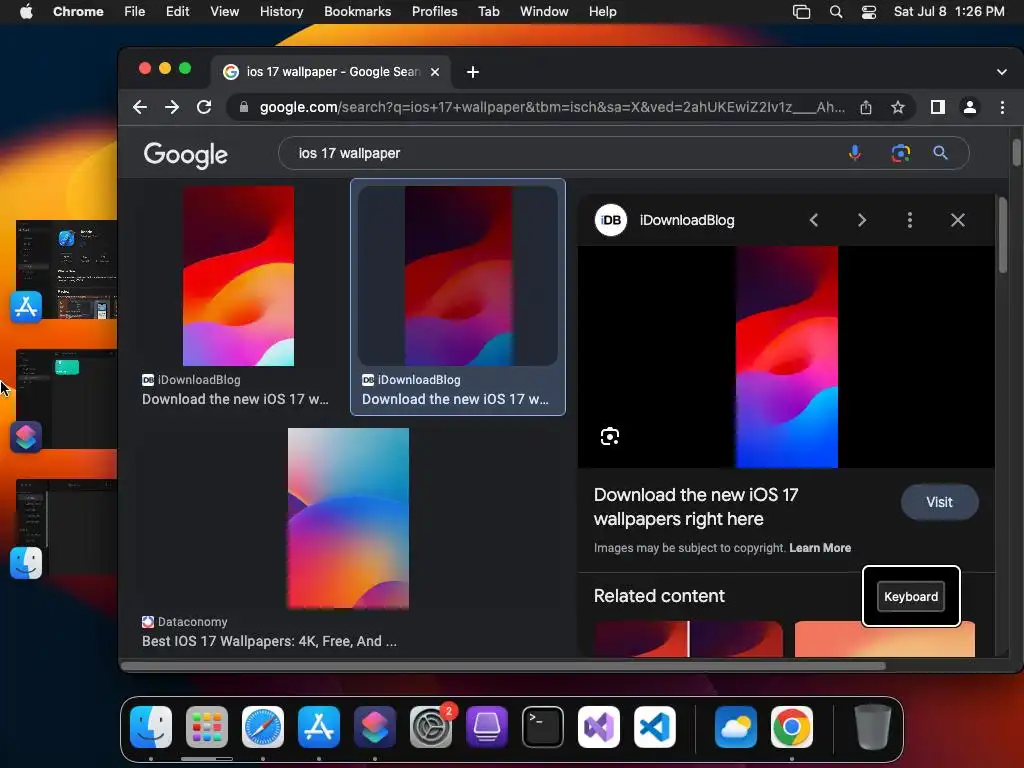Open the Window menu

pos(544,12)
